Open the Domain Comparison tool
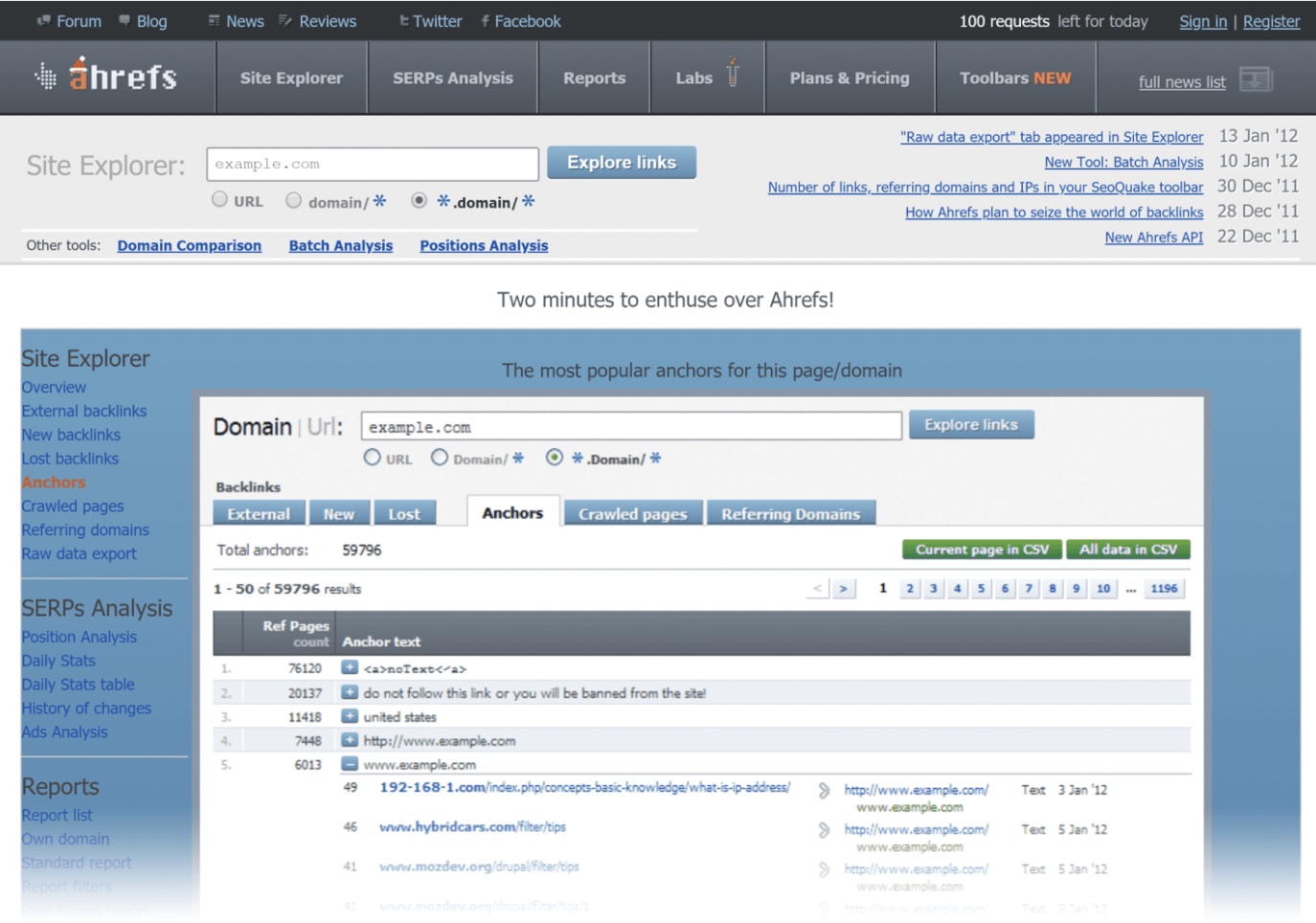 (190, 246)
